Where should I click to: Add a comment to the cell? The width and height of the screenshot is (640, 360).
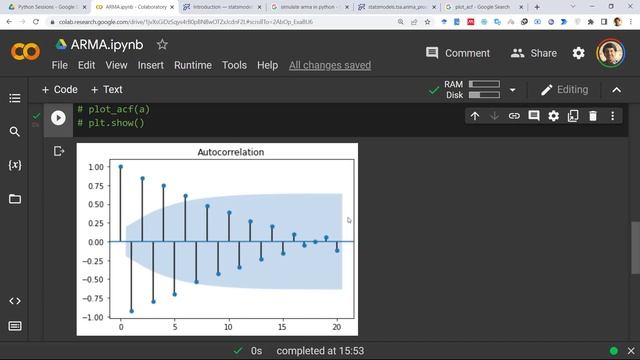(533, 116)
